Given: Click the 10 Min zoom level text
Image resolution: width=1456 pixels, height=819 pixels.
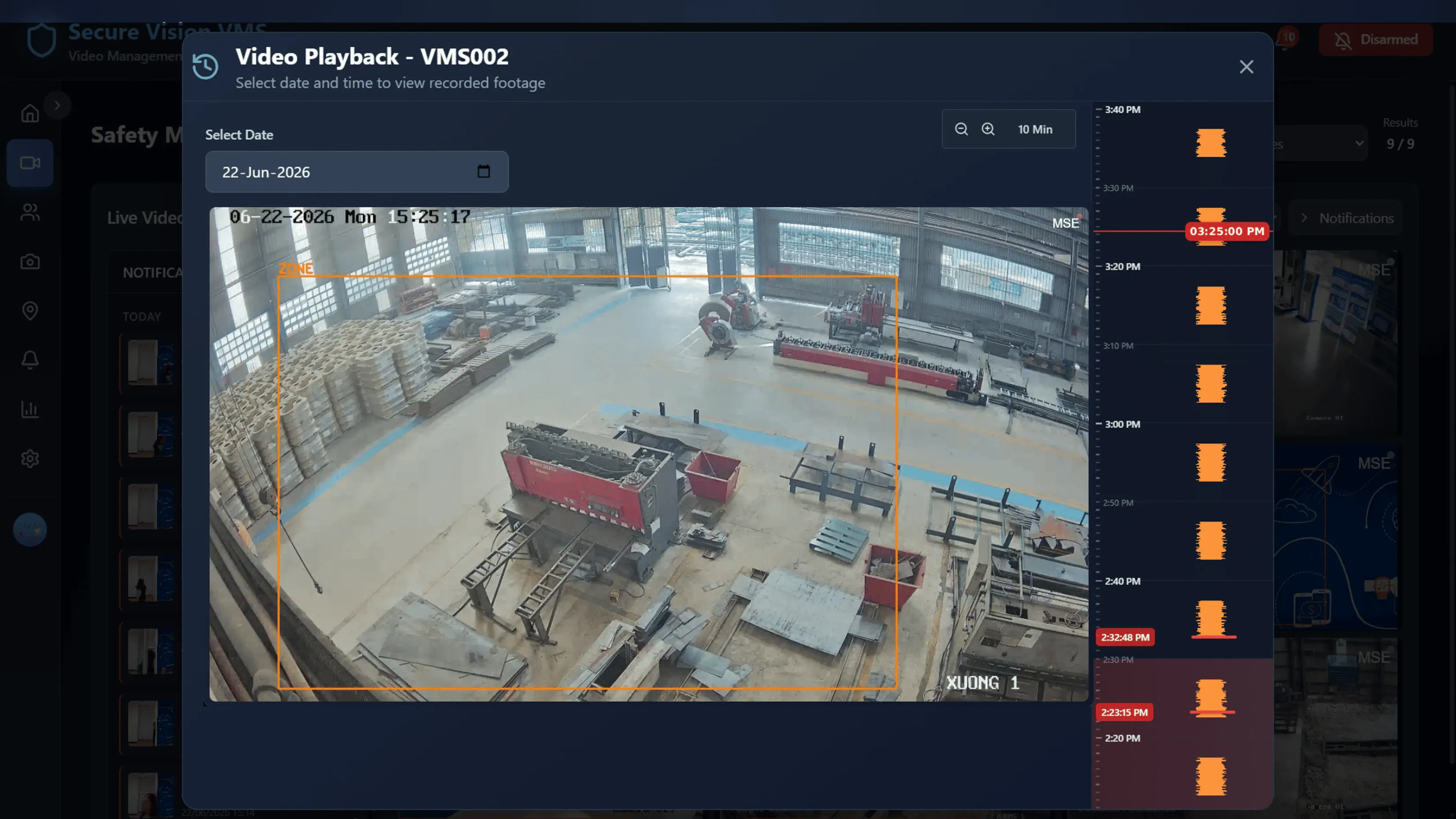Looking at the screenshot, I should tap(1035, 129).
